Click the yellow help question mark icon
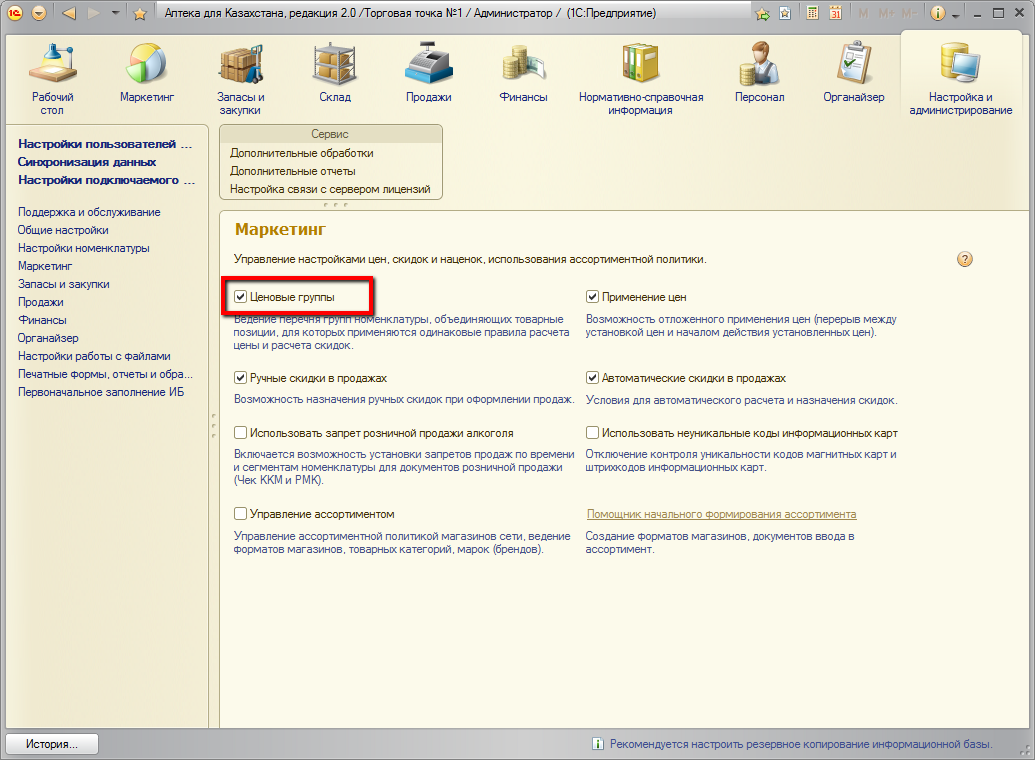The image size is (1035, 760). pyautogui.click(x=964, y=259)
